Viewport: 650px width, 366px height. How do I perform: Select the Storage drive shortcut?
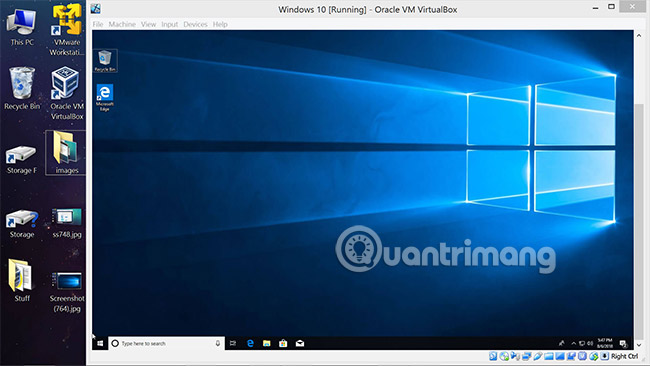pyautogui.click(x=22, y=224)
